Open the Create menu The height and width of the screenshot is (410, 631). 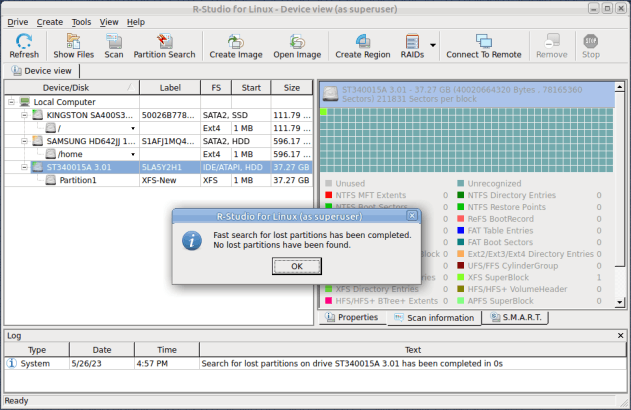click(50, 22)
